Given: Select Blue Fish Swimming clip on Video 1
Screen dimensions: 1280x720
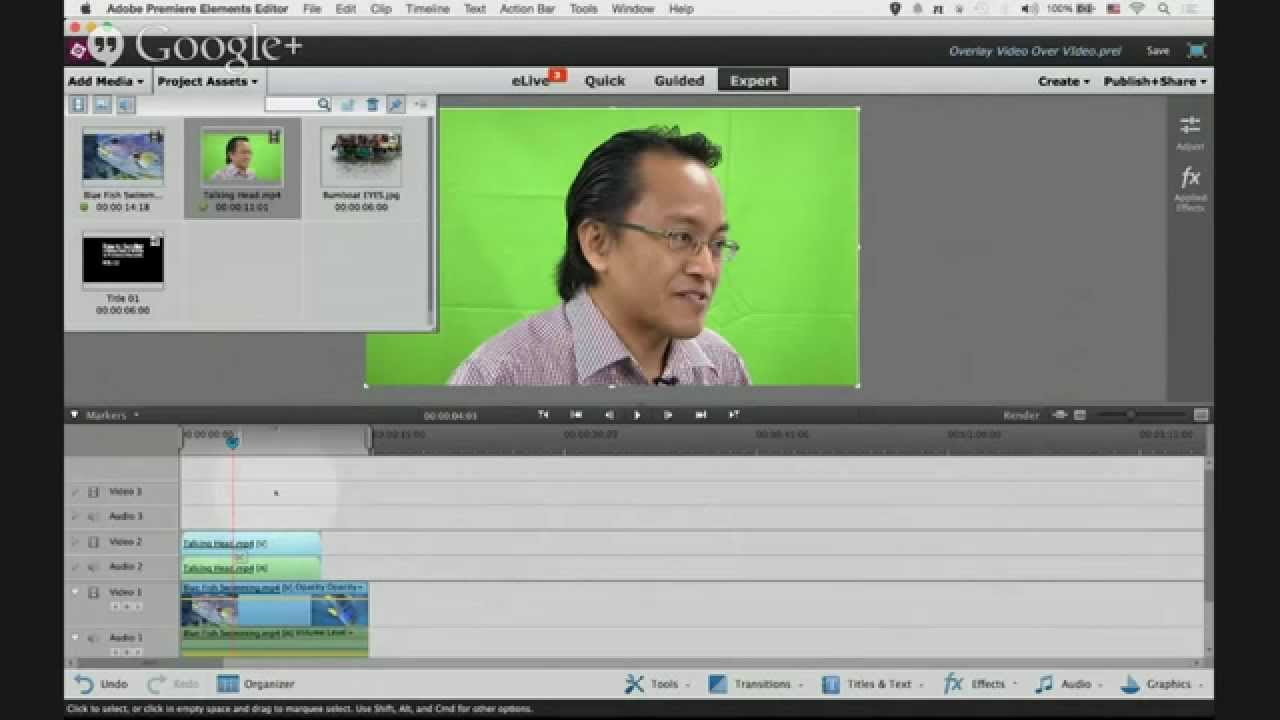Looking at the screenshot, I should click(x=275, y=604).
